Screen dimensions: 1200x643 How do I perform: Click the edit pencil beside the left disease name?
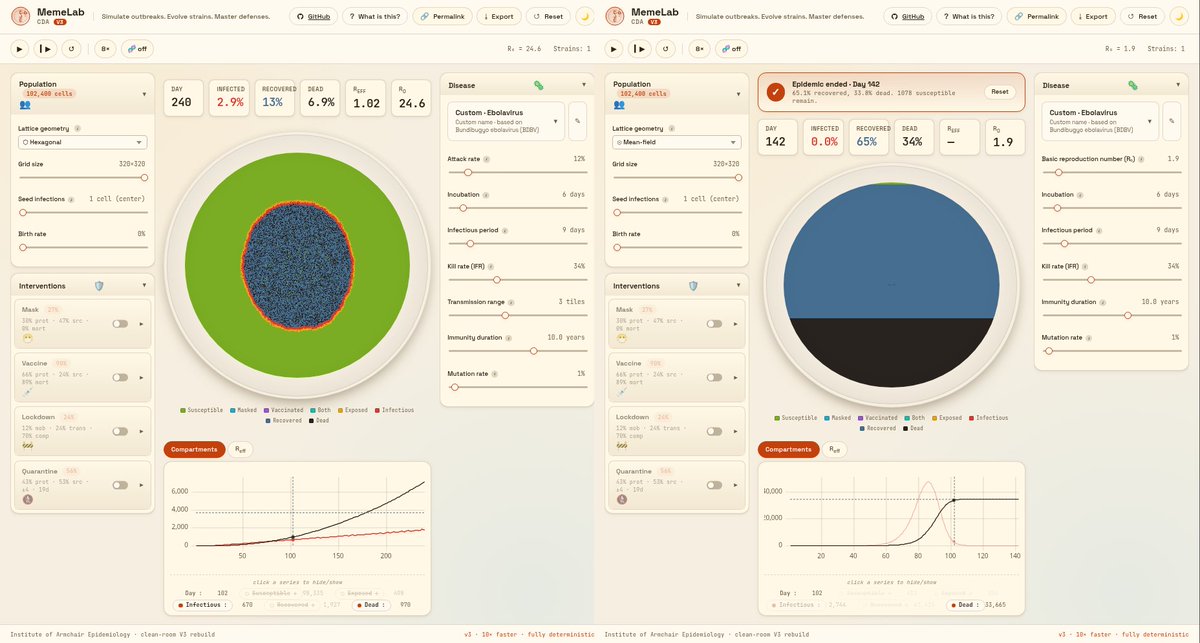click(578, 121)
